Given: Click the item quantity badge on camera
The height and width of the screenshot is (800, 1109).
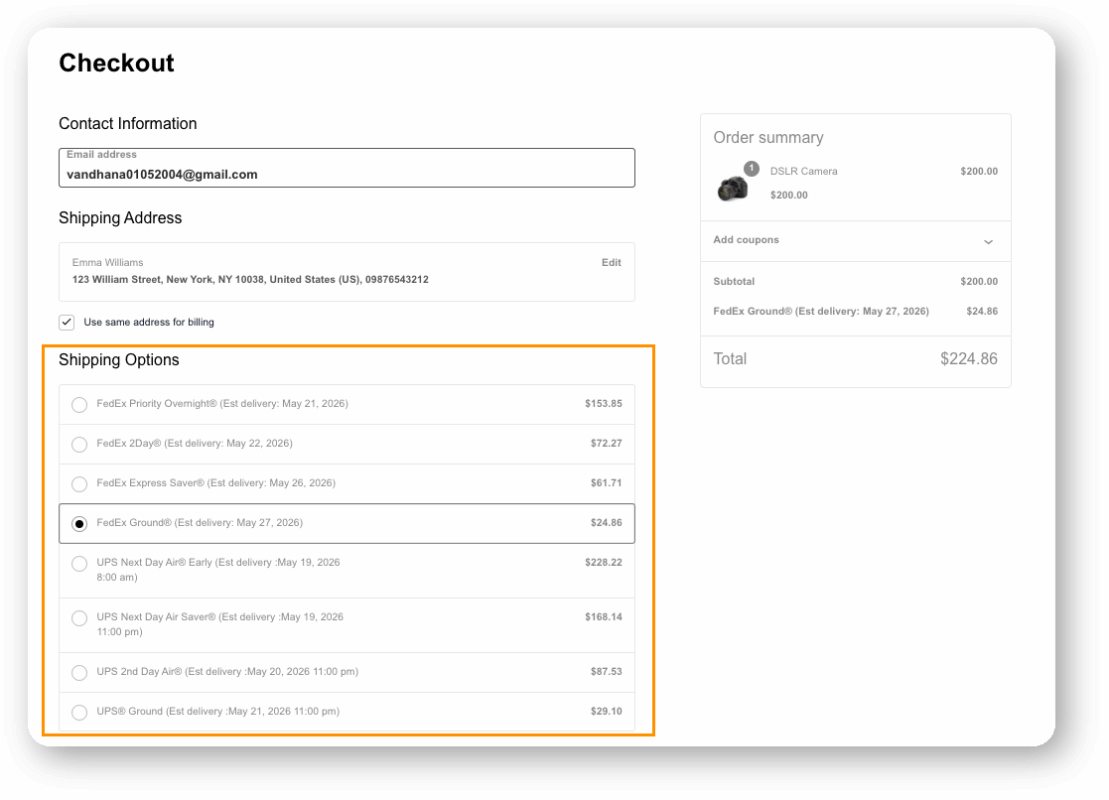Looking at the screenshot, I should 751,168.
